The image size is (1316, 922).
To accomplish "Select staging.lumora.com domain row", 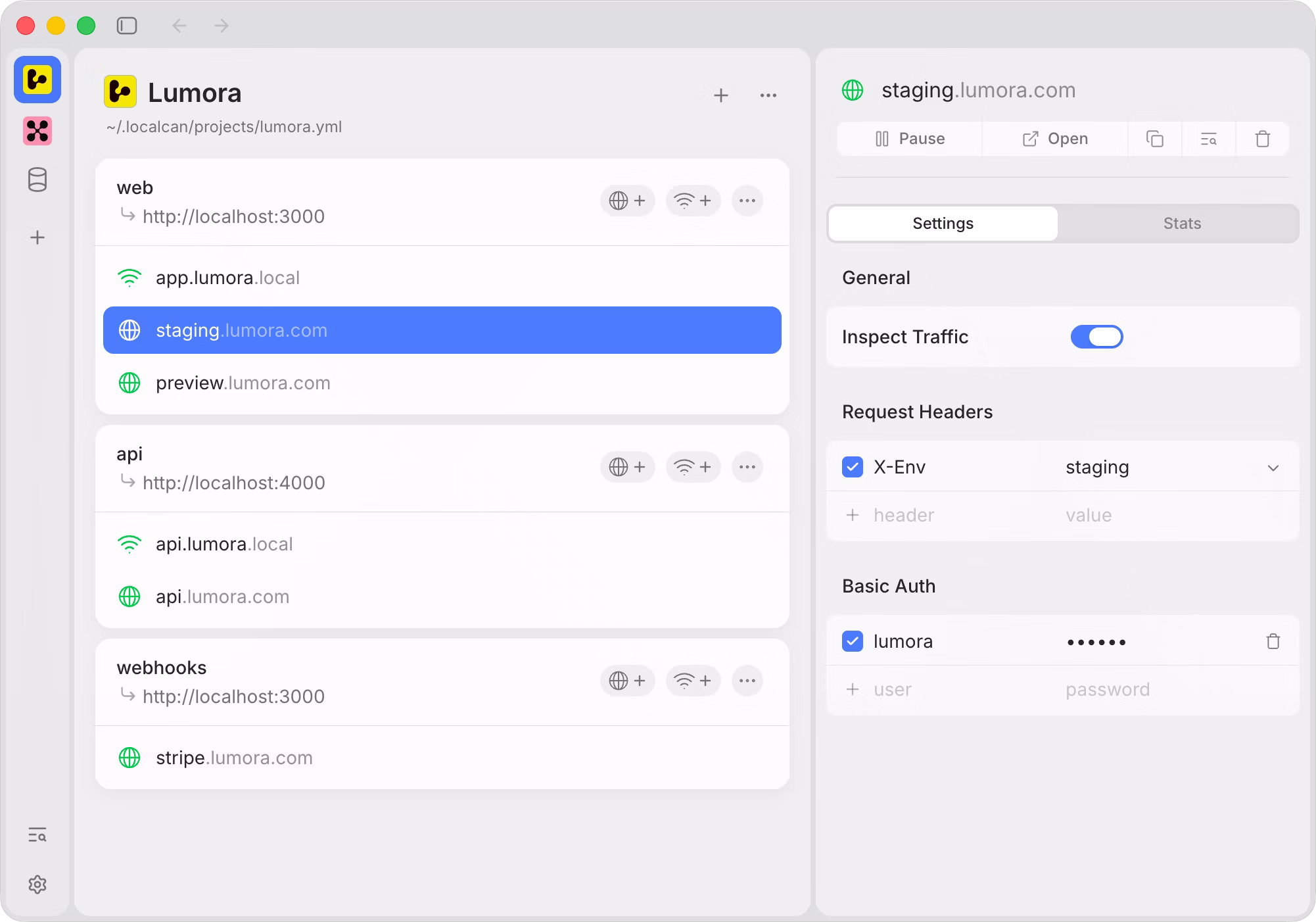I will click(442, 330).
